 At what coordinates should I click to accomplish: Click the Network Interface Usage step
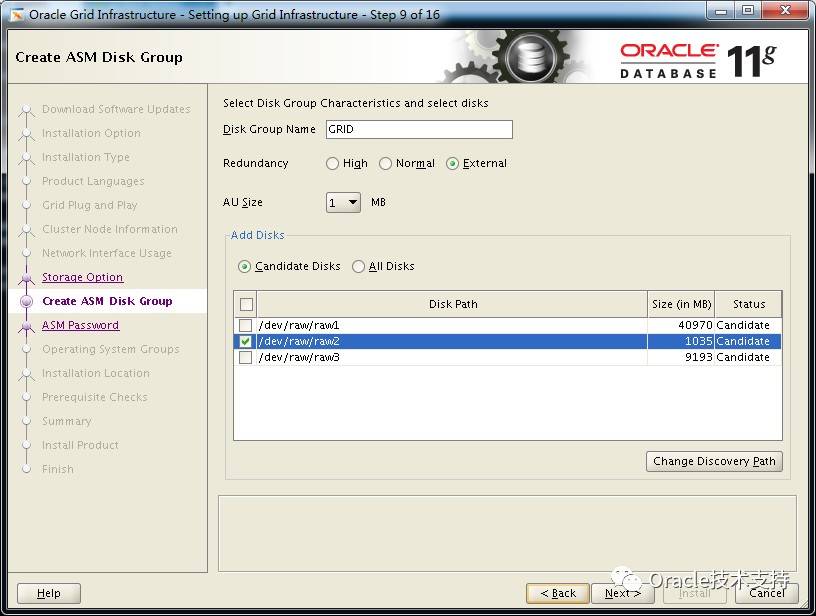click(107, 253)
